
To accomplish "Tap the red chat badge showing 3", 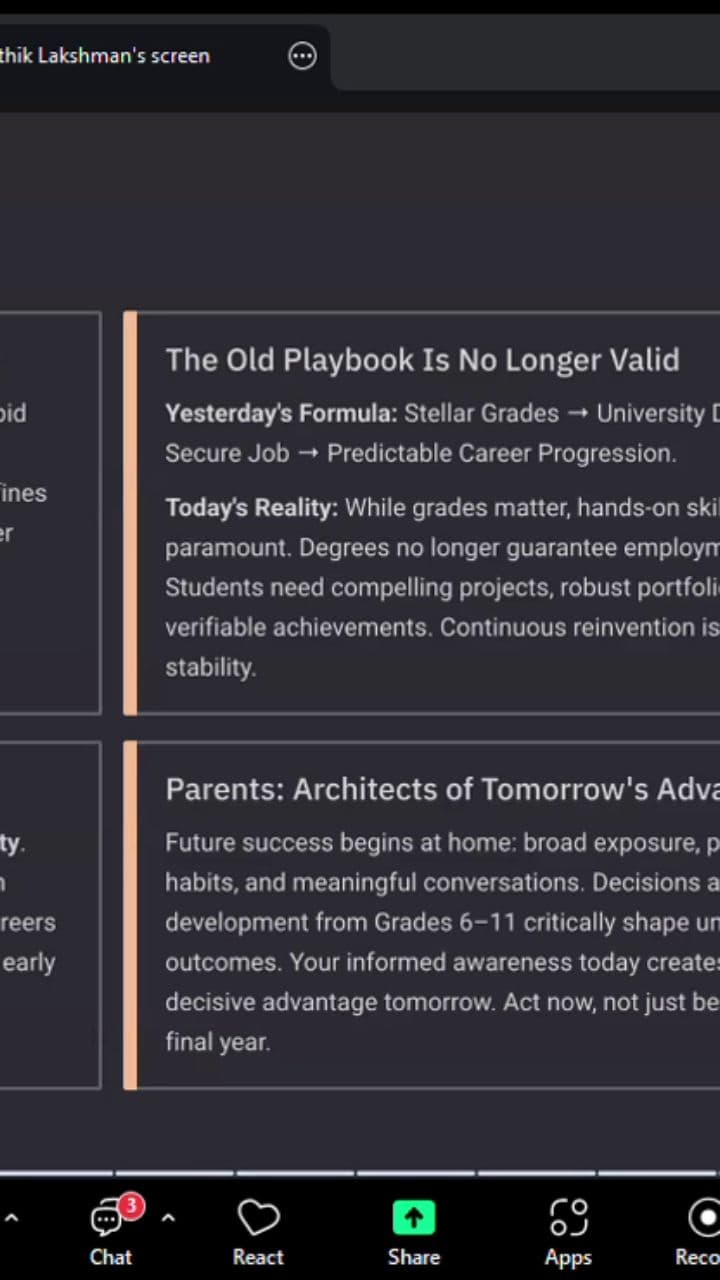I will pos(131,1207).
